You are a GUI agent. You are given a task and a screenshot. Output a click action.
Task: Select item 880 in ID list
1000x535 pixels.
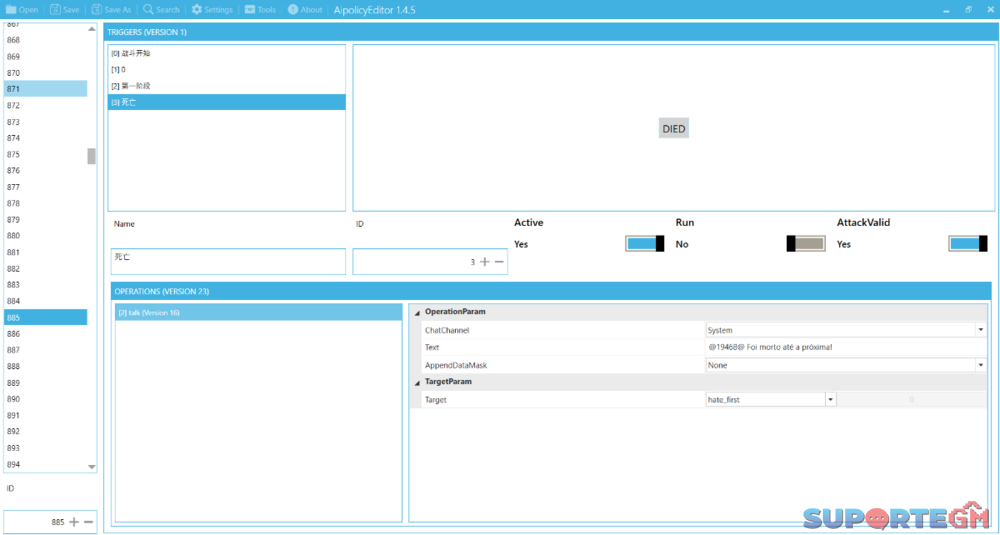46,236
